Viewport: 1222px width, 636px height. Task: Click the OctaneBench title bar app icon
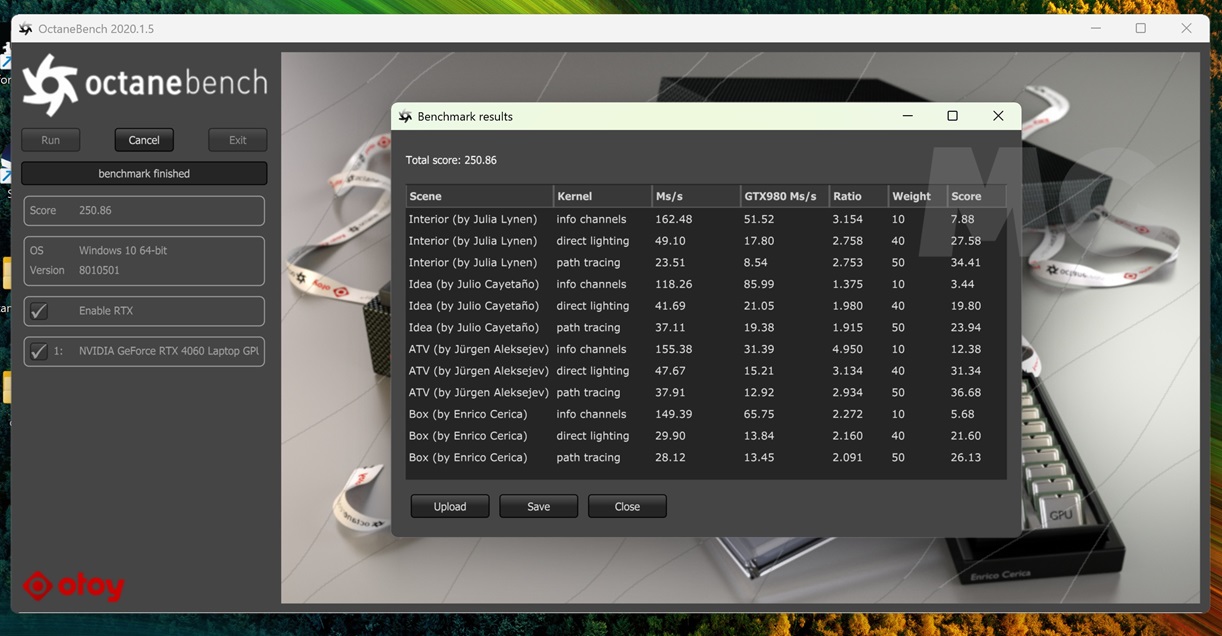(x=26, y=29)
